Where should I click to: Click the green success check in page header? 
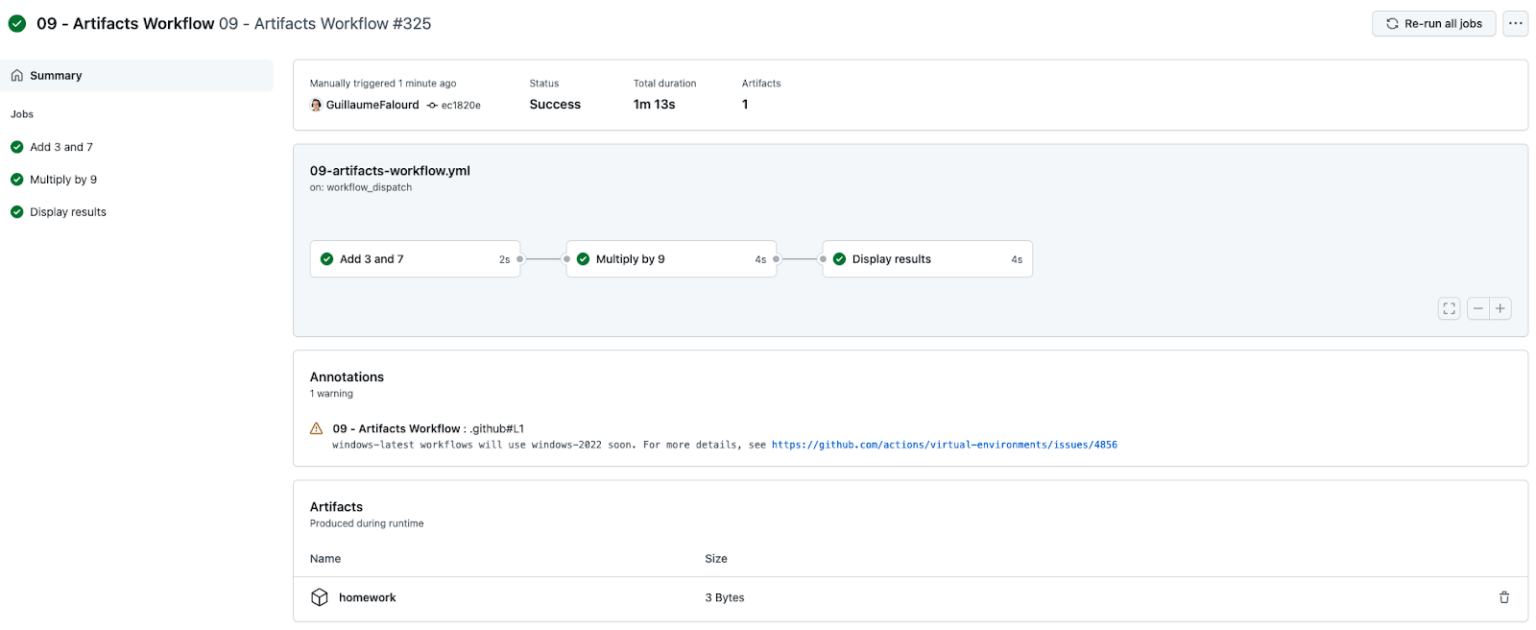pos(16,22)
